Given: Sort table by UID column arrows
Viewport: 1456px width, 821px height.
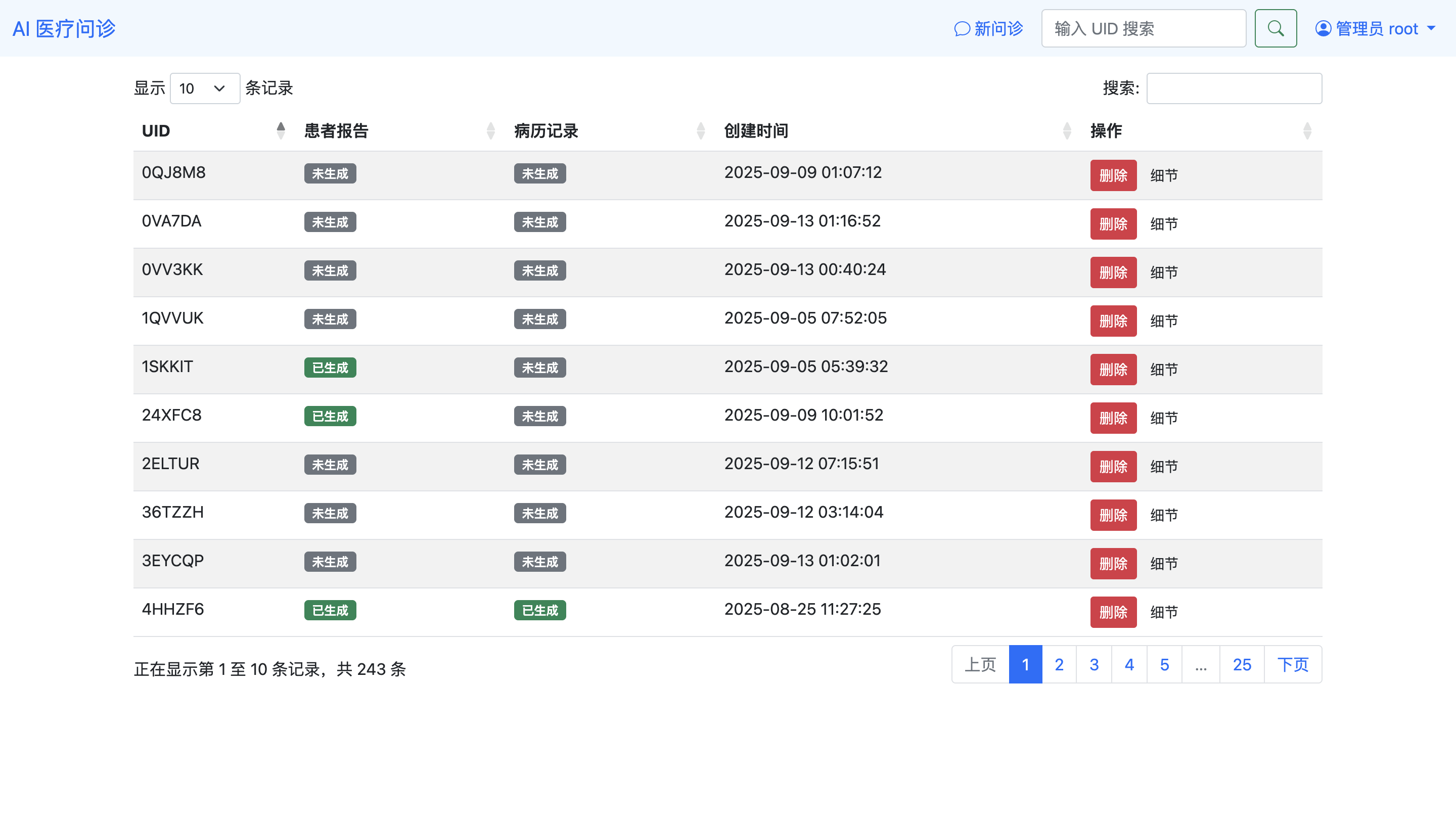Looking at the screenshot, I should click(x=281, y=130).
